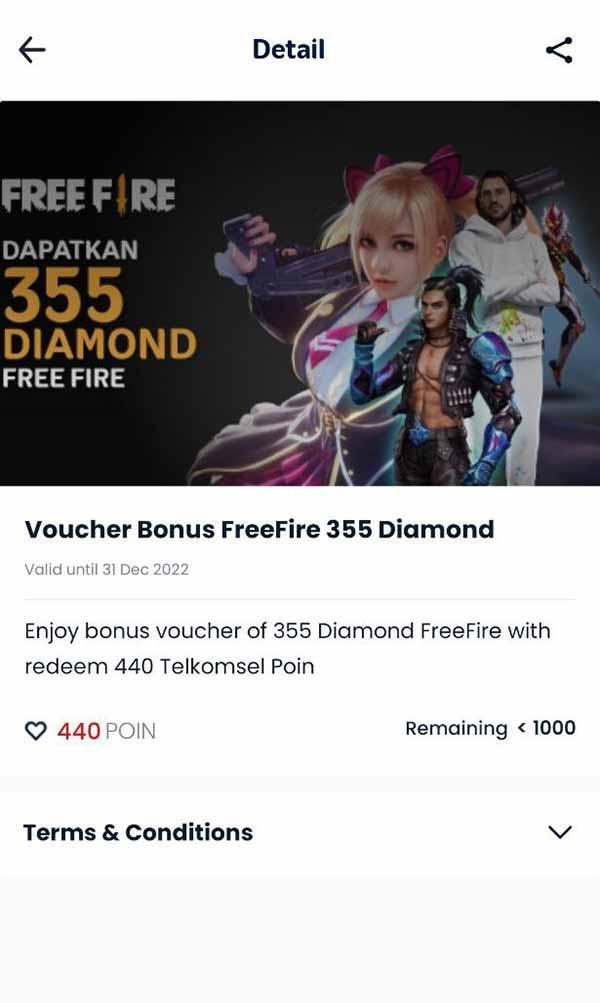
Task: Click the gold DIAMOND word in banner
Action: [99, 344]
